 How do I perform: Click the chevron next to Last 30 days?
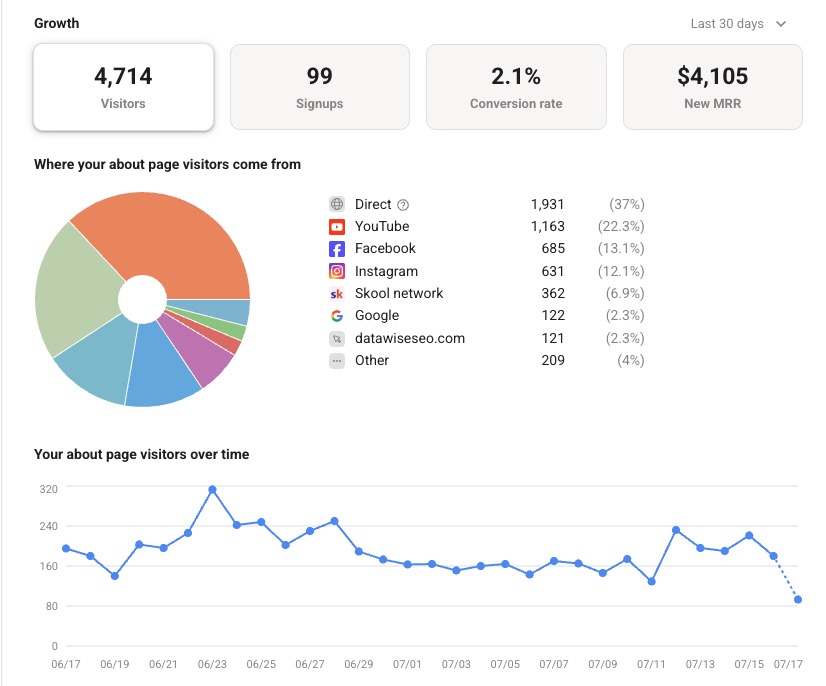[781, 24]
